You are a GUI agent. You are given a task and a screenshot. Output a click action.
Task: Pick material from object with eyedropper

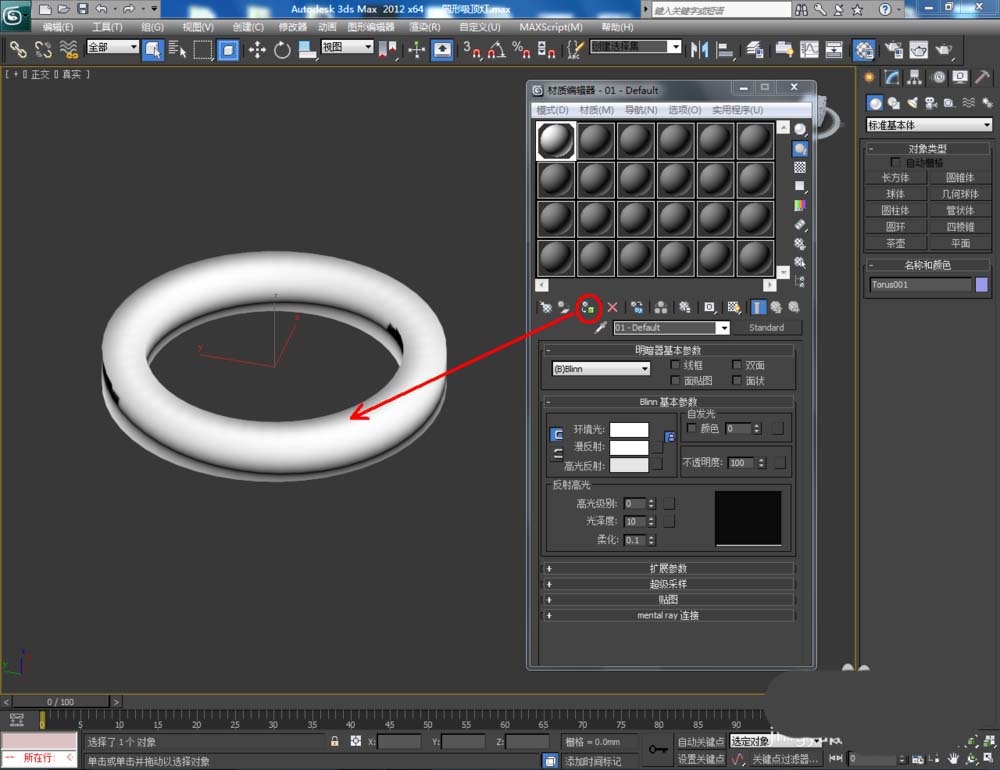click(599, 328)
